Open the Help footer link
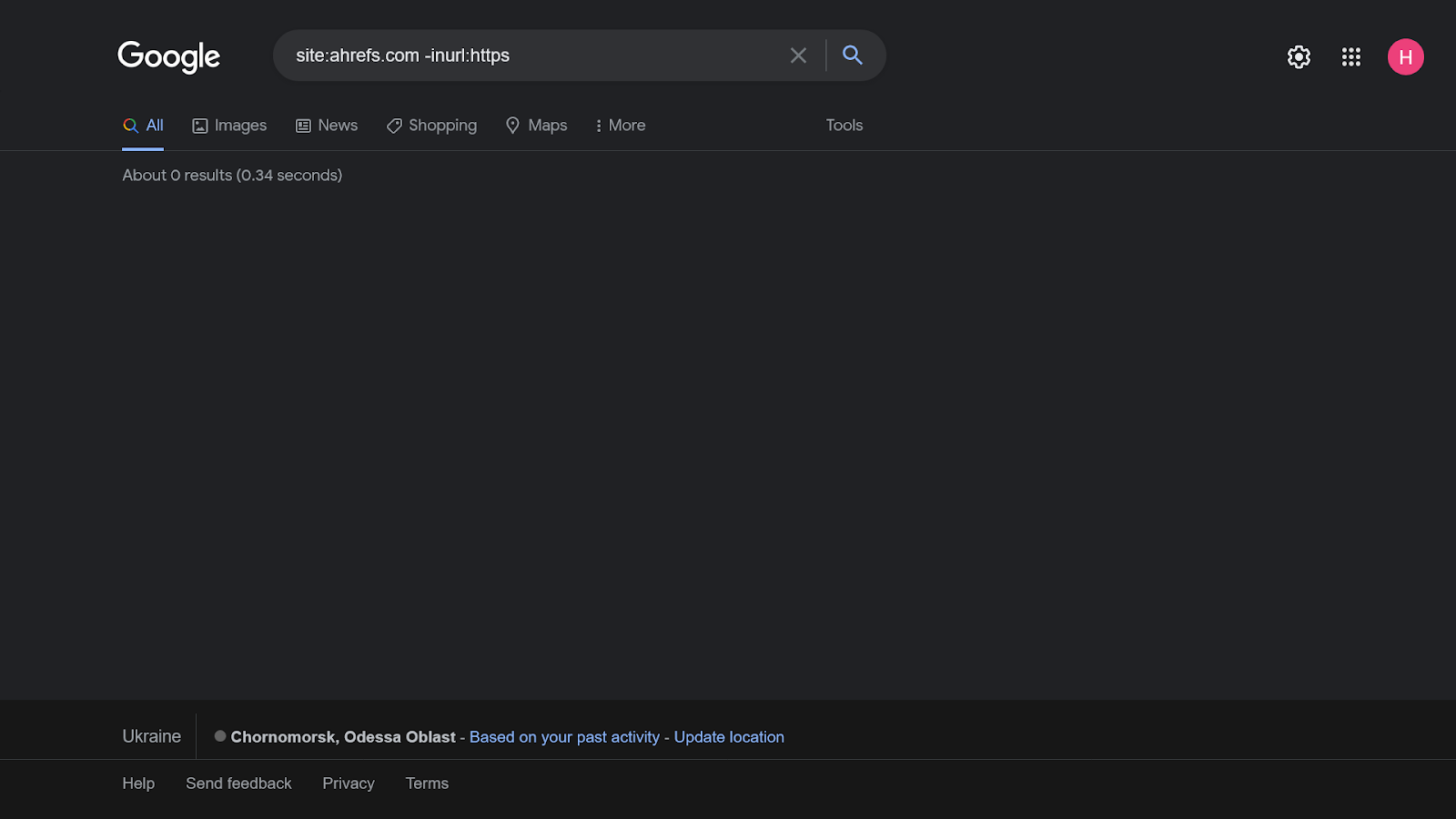Viewport: 1456px width, 819px height. tap(138, 784)
